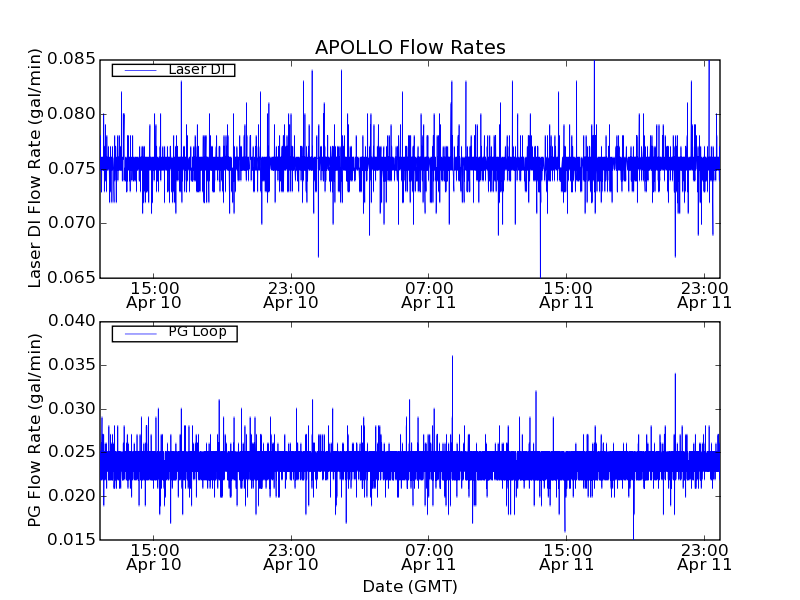Click the 0.075 tick on Laser DI axis
Image resolution: width=800 pixels, height=600 pixels.
tap(71, 168)
